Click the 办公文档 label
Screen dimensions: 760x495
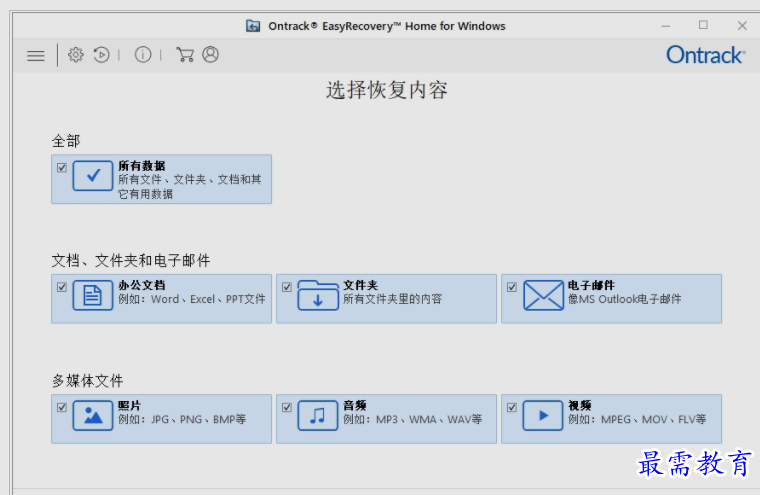pos(142,285)
